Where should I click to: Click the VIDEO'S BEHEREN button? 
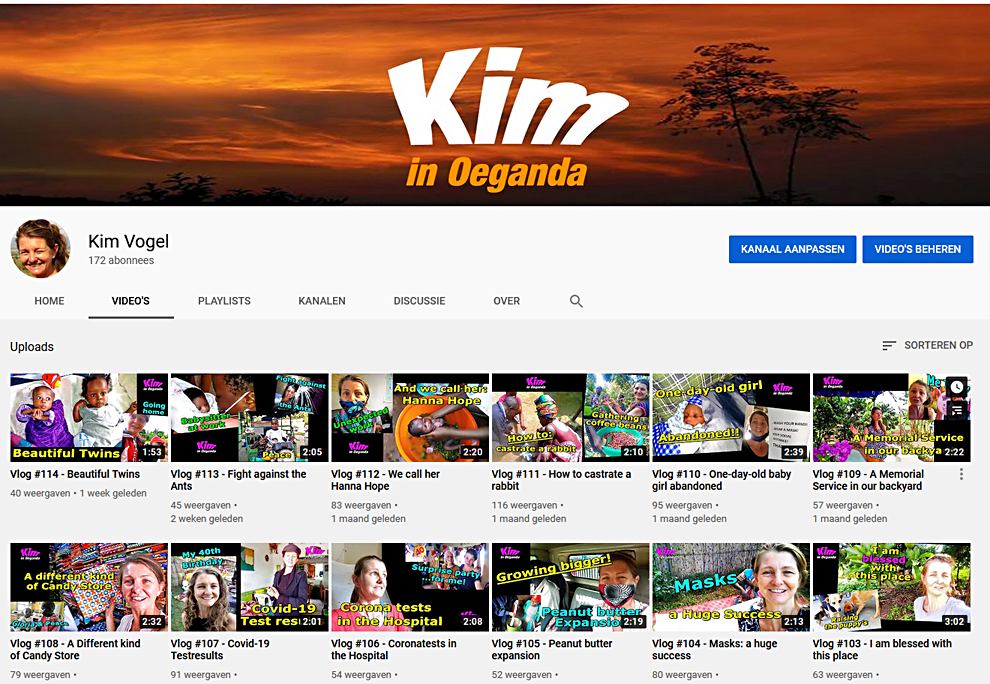(x=917, y=249)
